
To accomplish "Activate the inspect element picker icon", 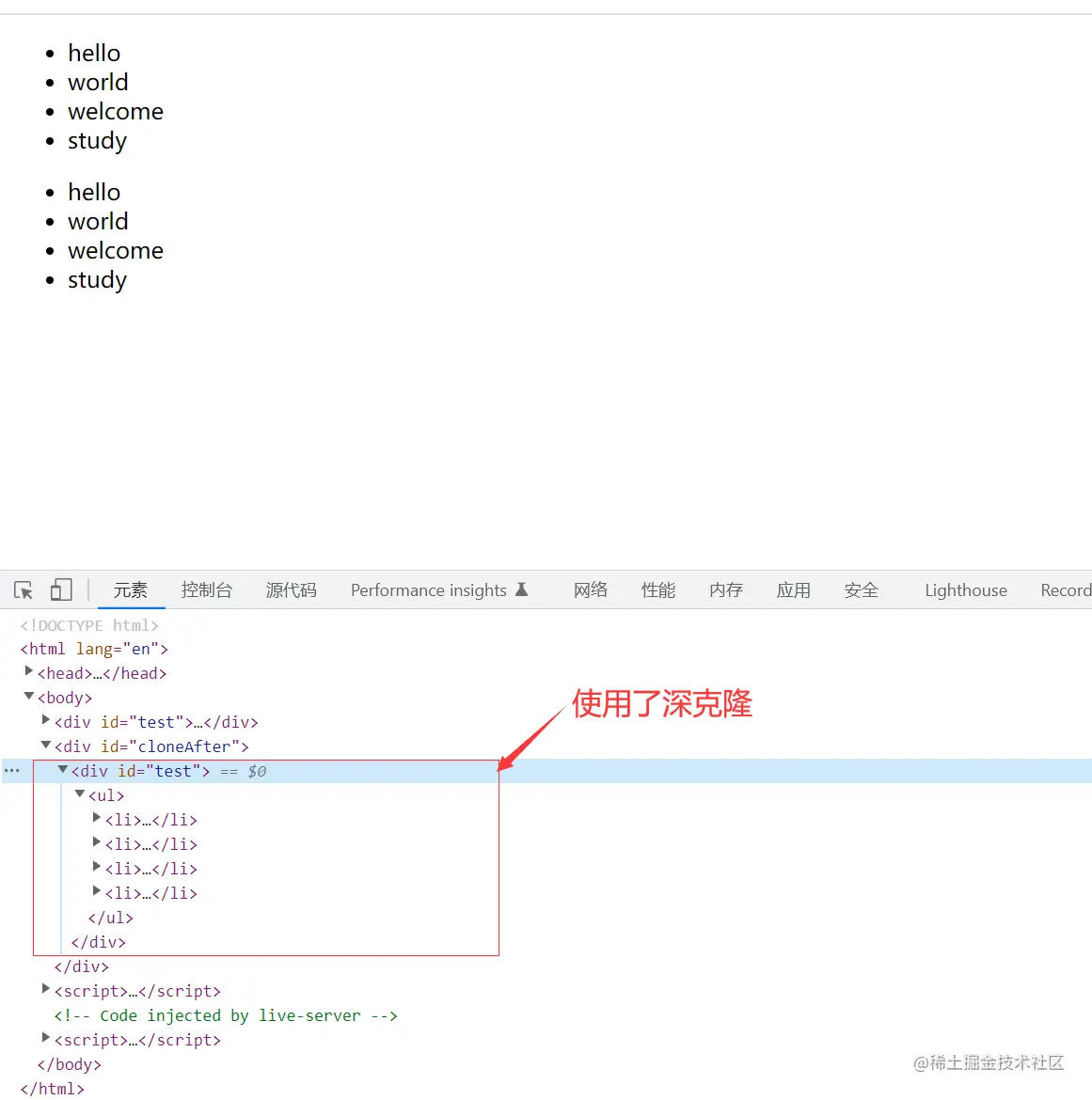I will pos(24,590).
